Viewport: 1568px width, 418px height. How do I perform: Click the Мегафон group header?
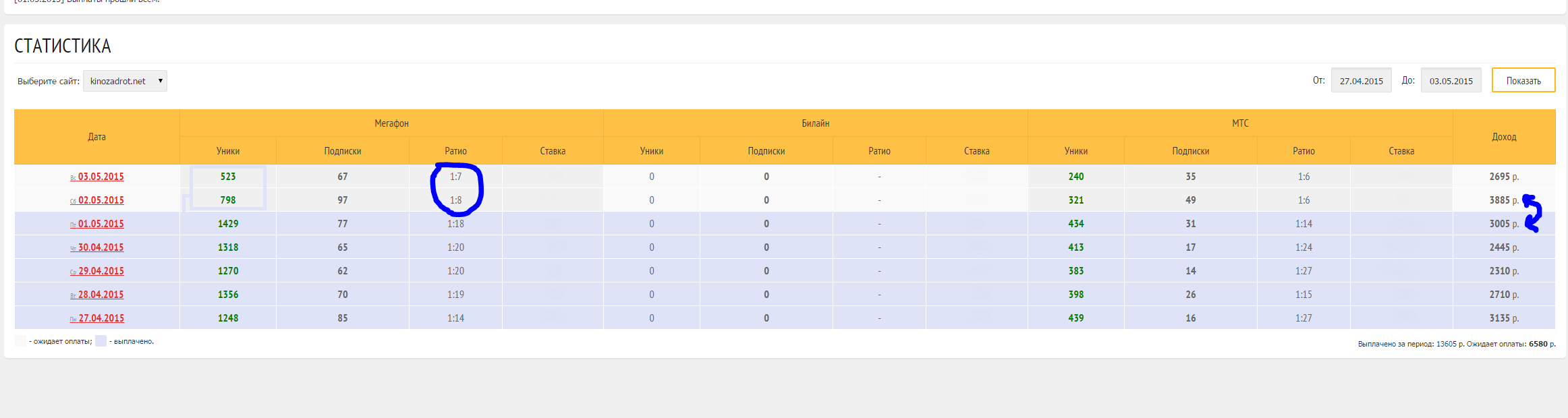pyautogui.click(x=391, y=123)
